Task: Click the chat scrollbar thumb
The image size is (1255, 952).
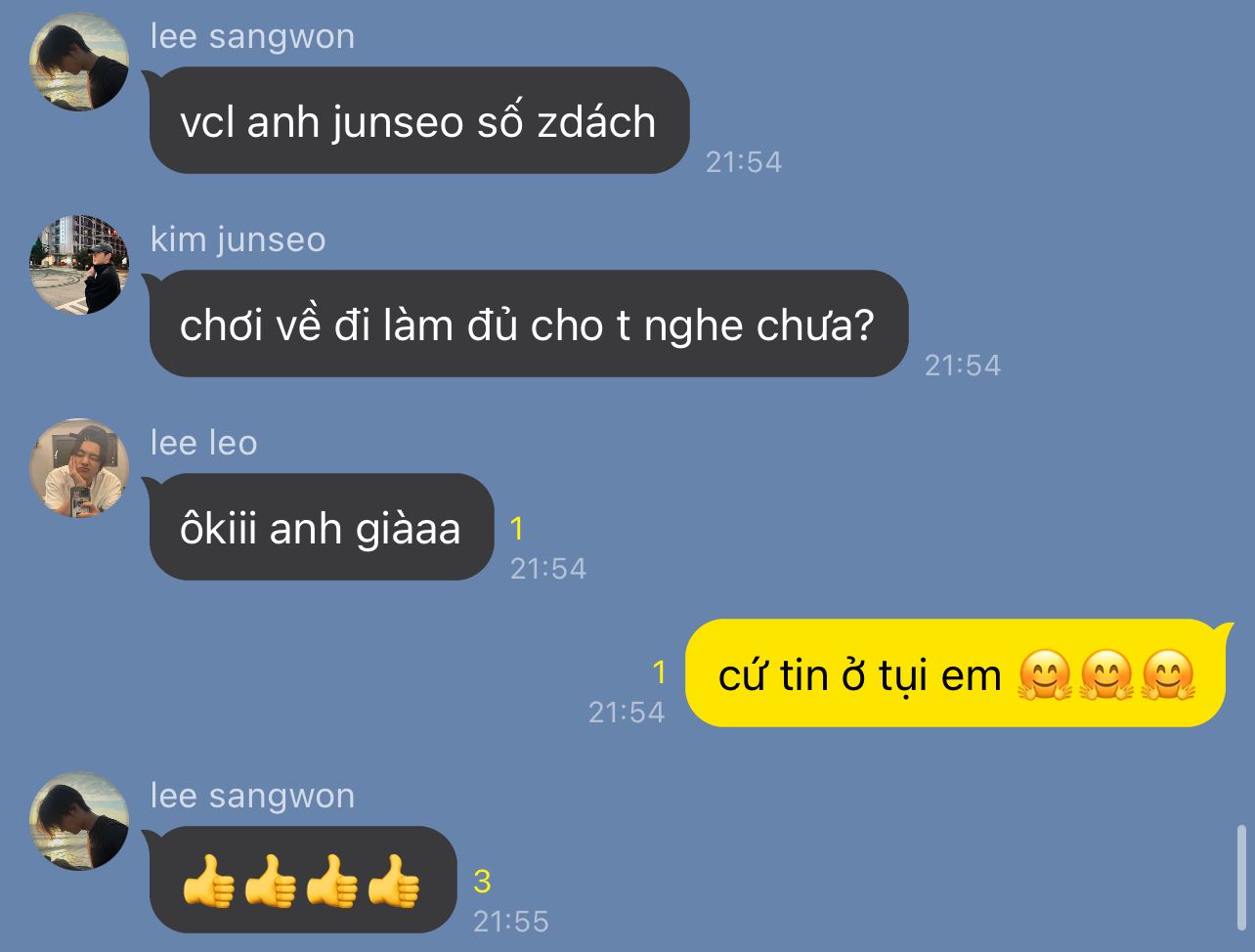Action: [1242, 875]
